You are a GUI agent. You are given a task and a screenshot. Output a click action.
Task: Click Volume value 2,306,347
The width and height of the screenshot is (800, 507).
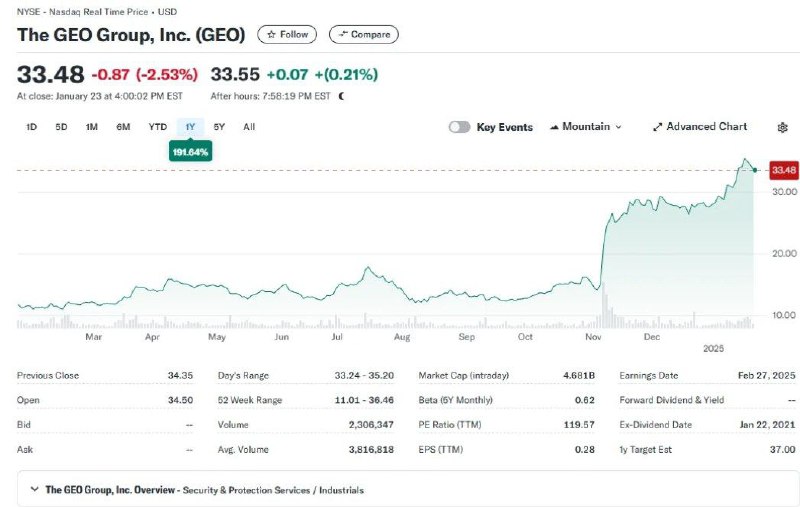(x=371, y=424)
